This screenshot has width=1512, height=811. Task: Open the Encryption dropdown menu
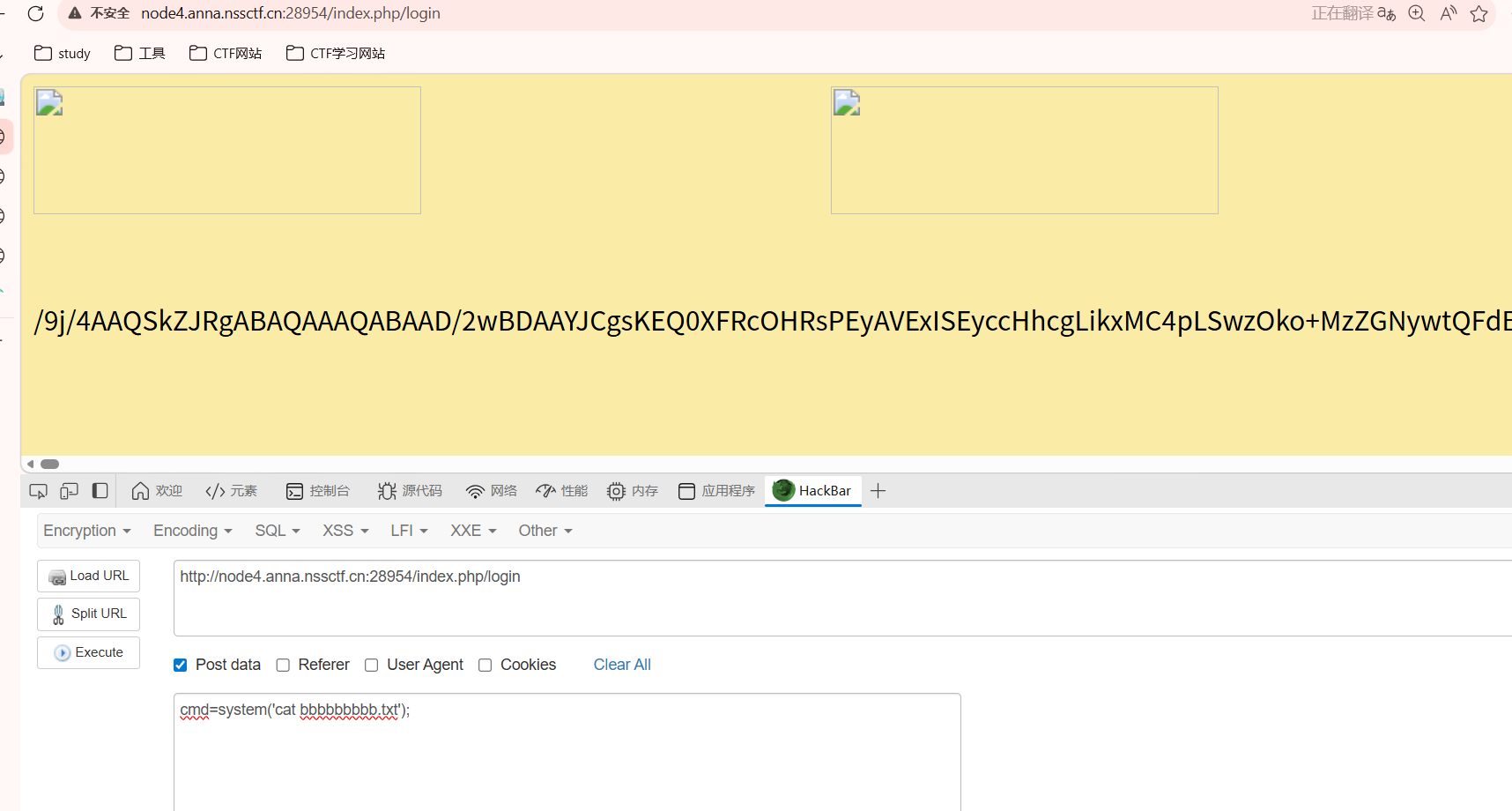click(x=87, y=531)
